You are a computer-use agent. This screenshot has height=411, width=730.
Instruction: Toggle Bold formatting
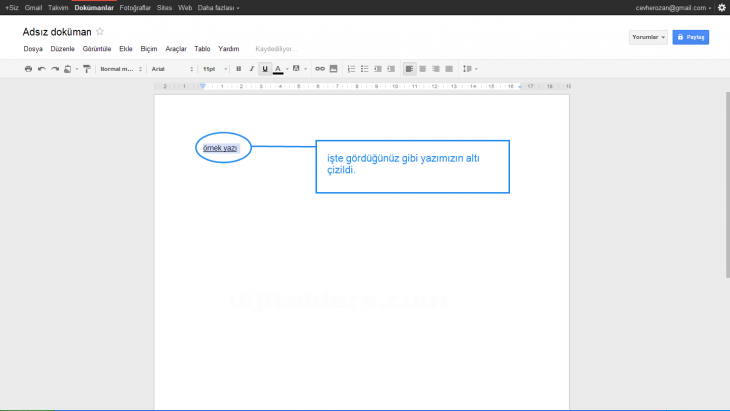238,69
